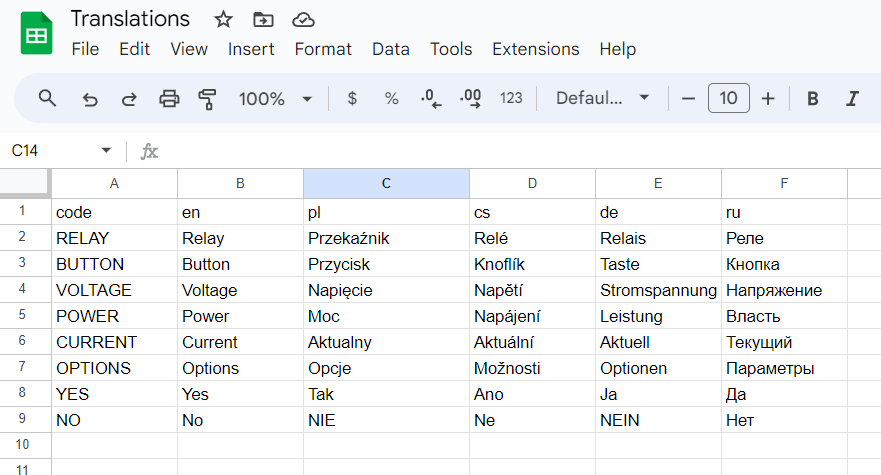Open the Extensions menu
The image size is (881, 475).
click(x=535, y=49)
